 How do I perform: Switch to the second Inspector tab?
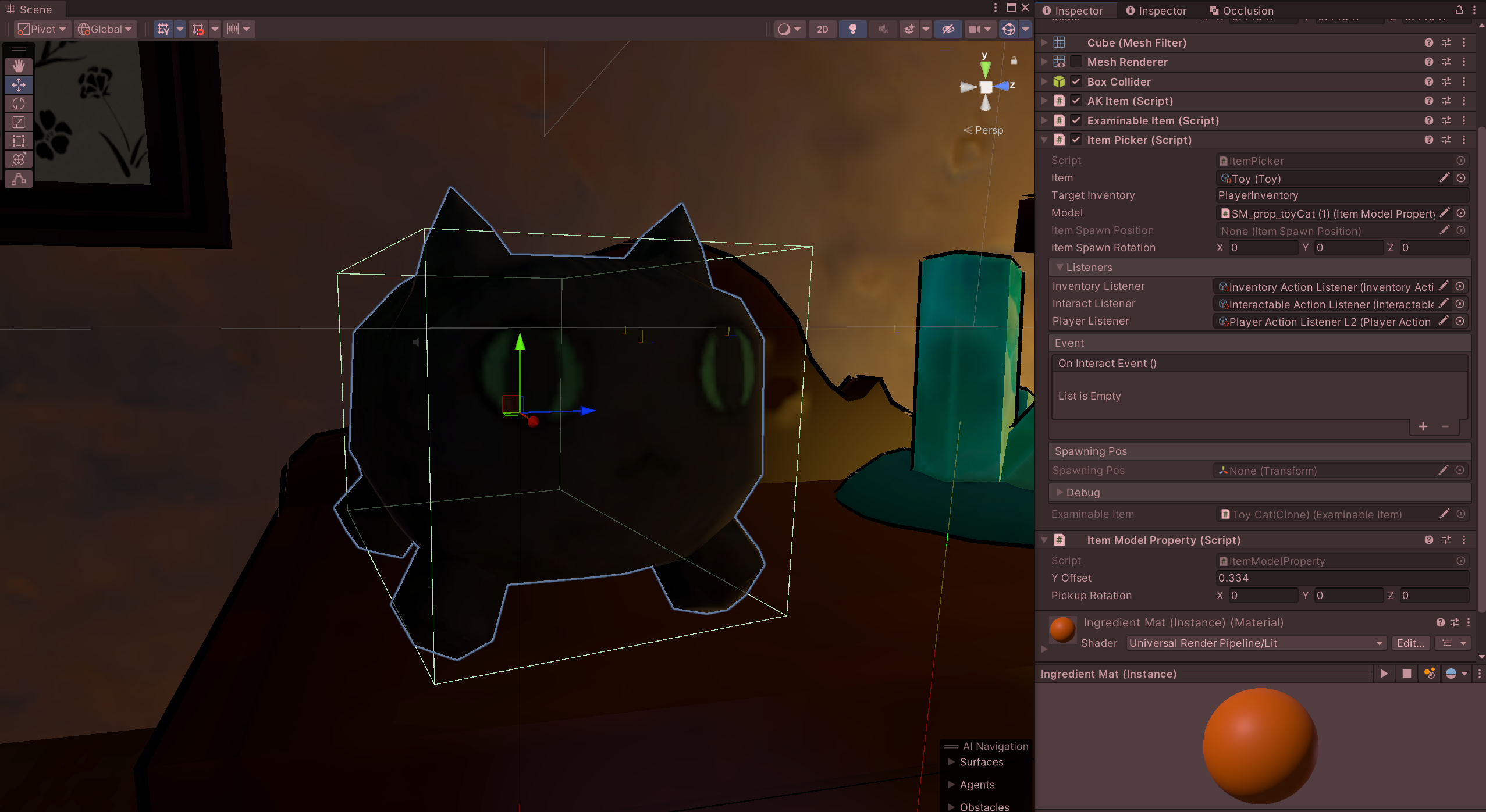click(1156, 10)
